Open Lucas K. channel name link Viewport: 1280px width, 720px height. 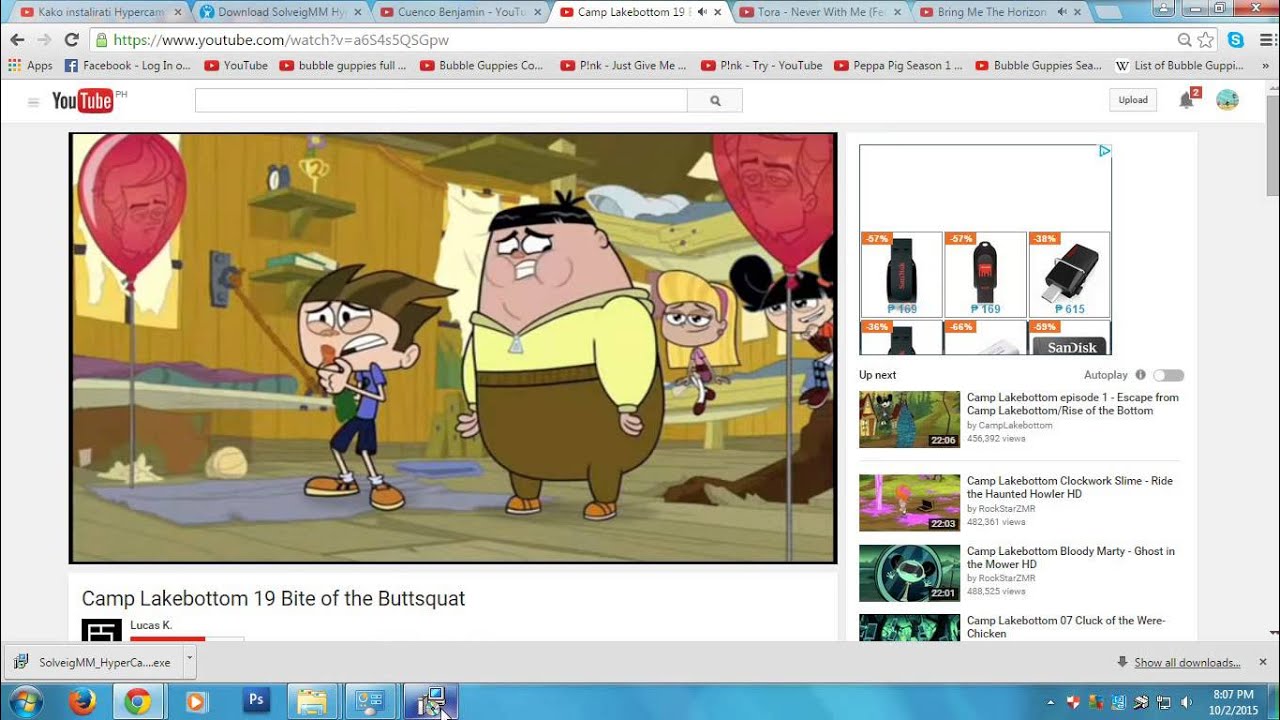point(151,625)
